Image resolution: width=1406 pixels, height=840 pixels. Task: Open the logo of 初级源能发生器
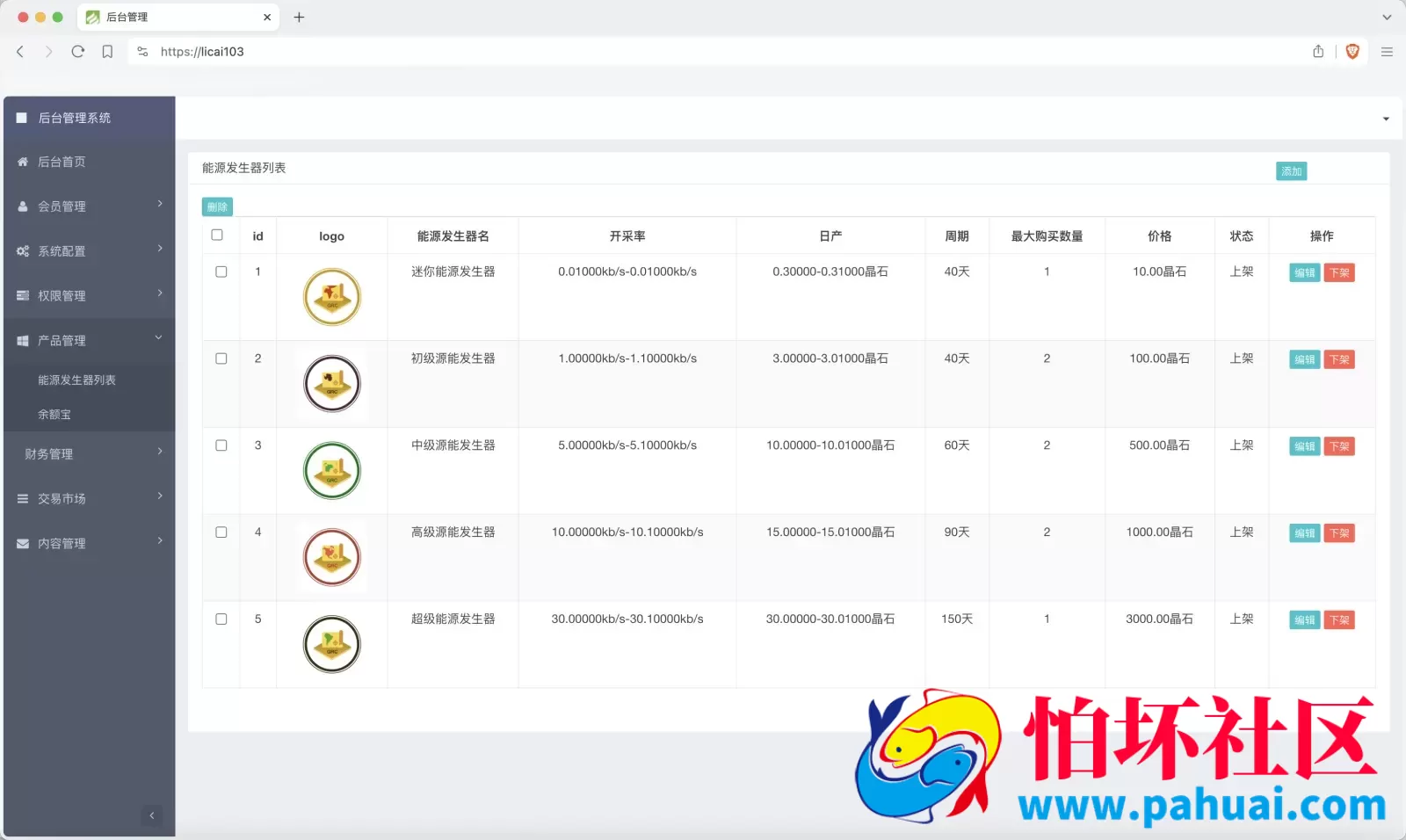[332, 384]
